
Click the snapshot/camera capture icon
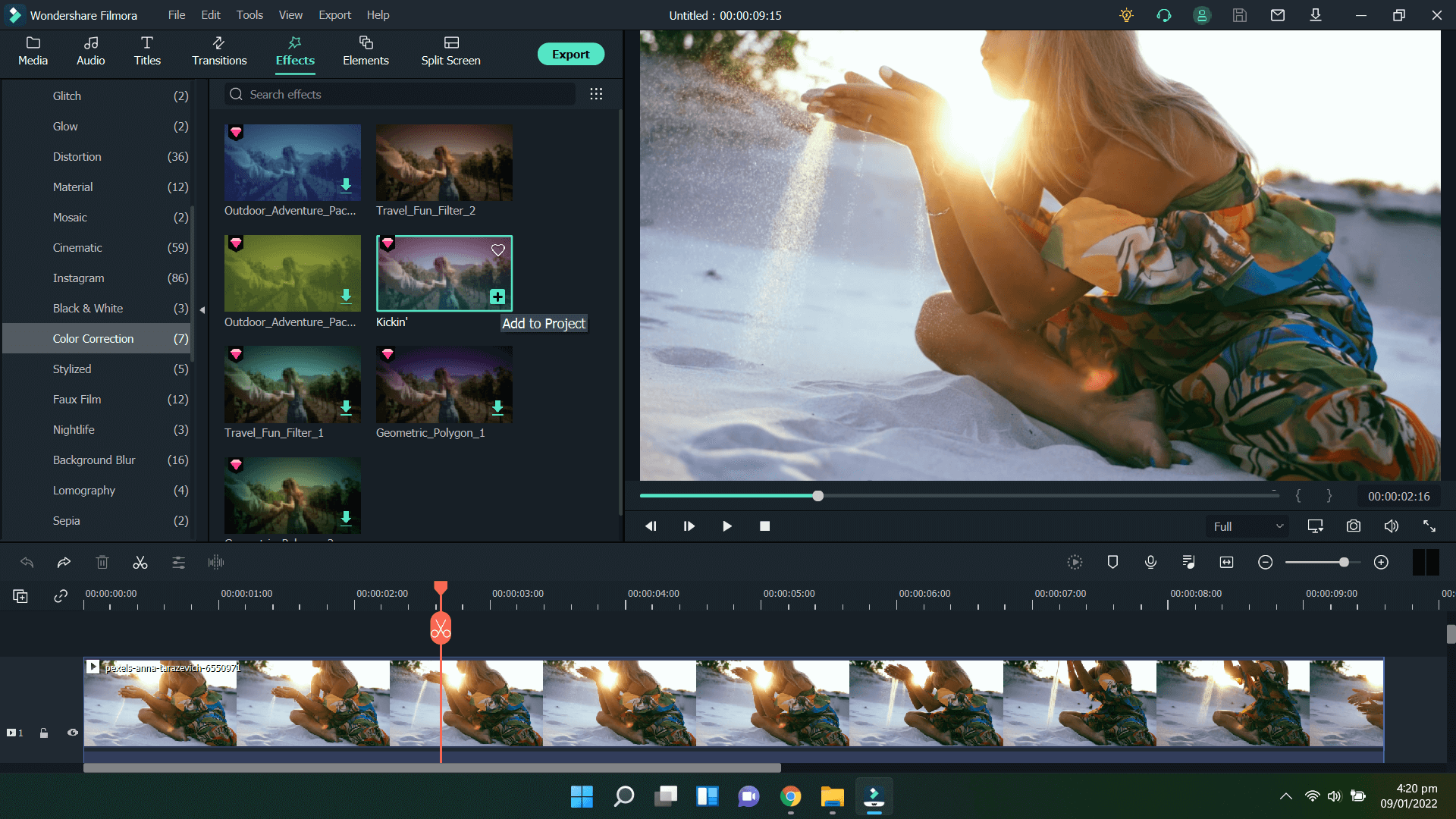click(1354, 525)
